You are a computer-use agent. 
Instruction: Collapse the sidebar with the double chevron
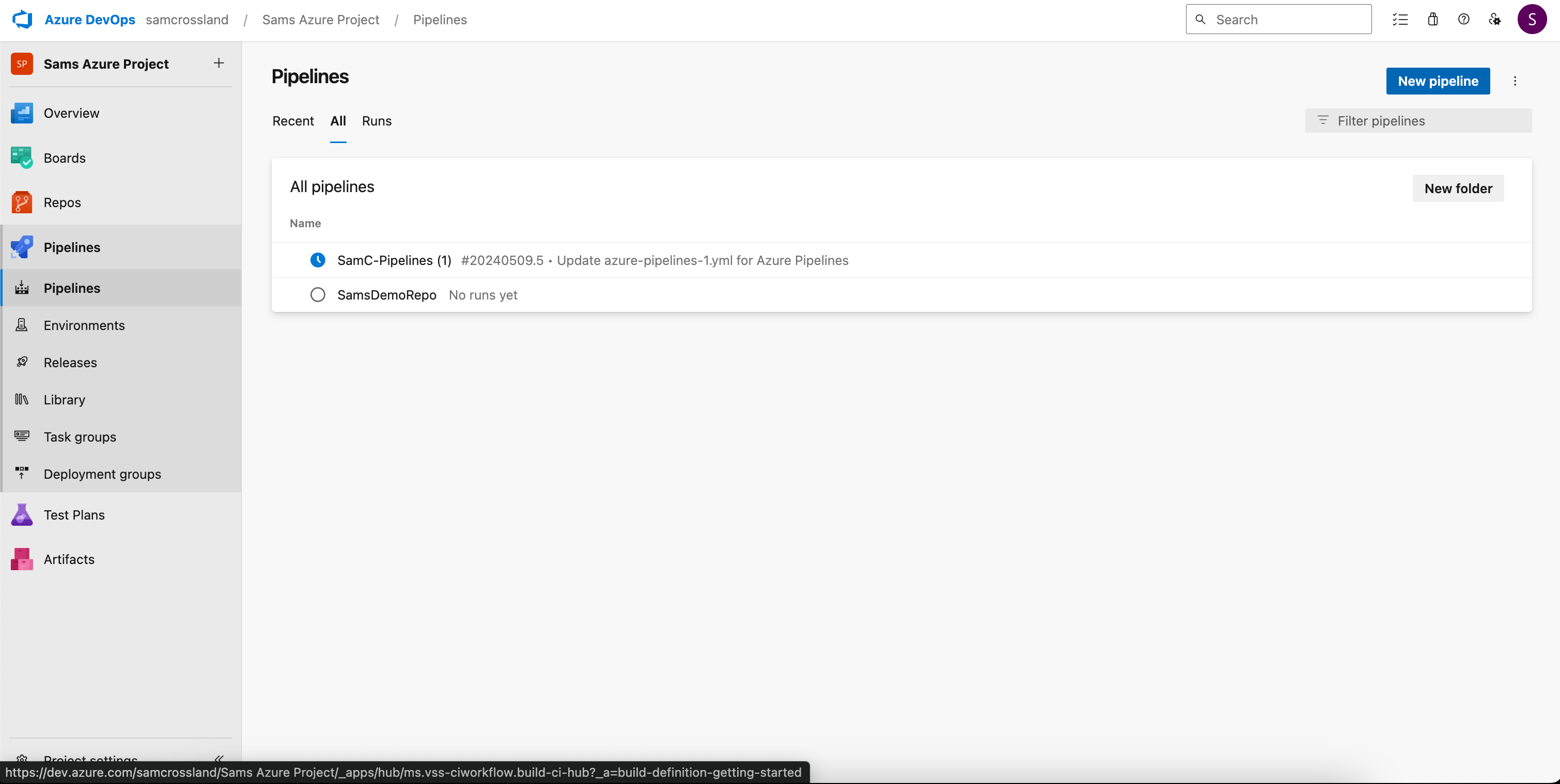219,759
